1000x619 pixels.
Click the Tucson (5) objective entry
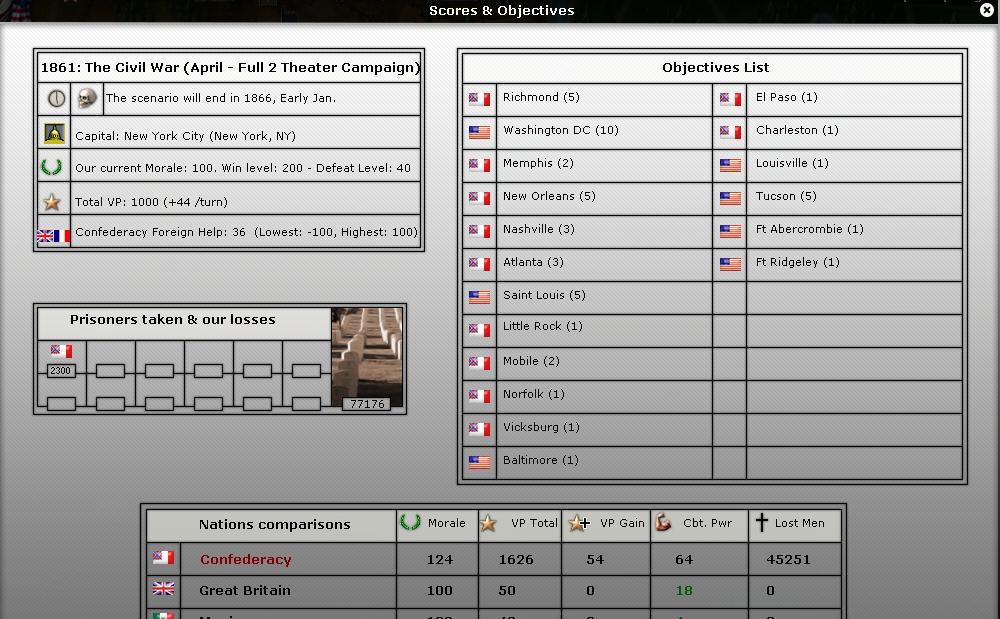(x=786, y=196)
